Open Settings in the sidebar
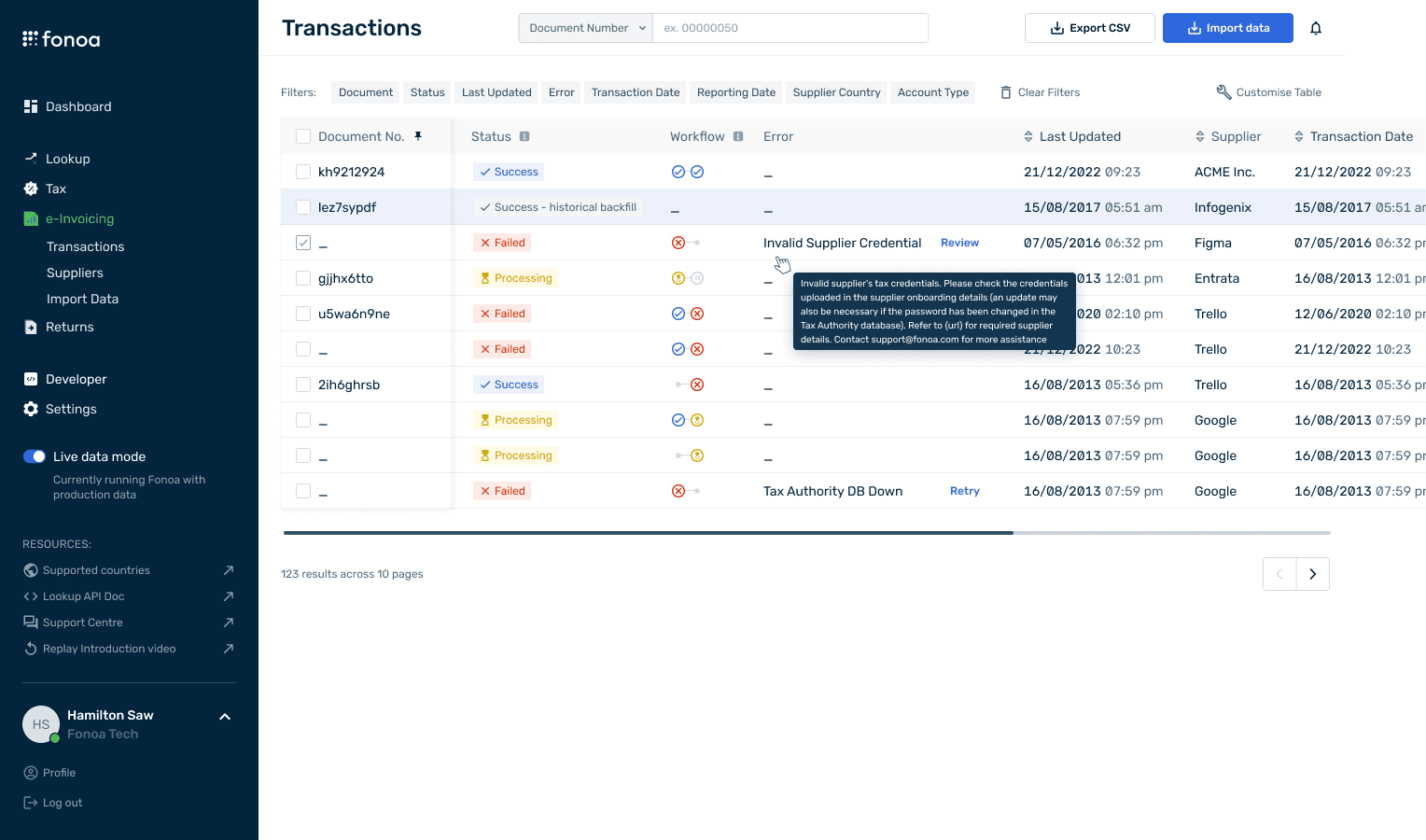The width and height of the screenshot is (1426, 840). [x=71, y=409]
